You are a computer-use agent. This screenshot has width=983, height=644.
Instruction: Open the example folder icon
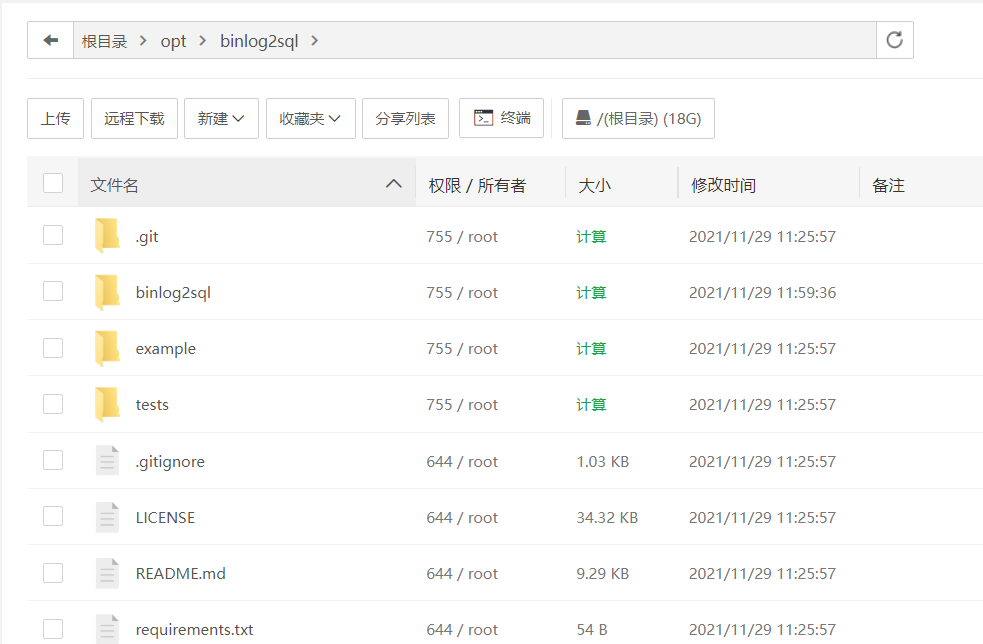107,348
